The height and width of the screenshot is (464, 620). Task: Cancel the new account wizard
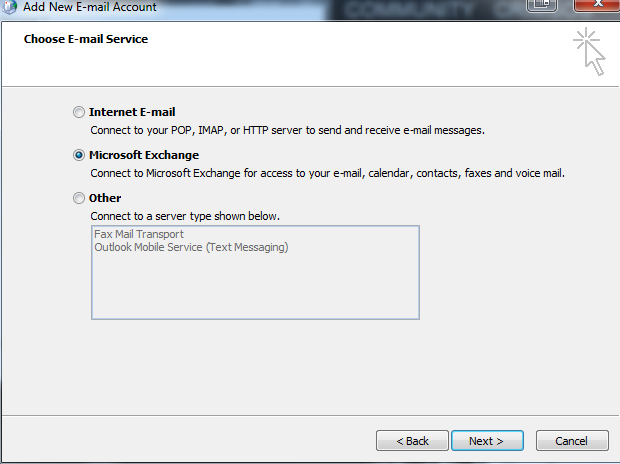coord(572,440)
